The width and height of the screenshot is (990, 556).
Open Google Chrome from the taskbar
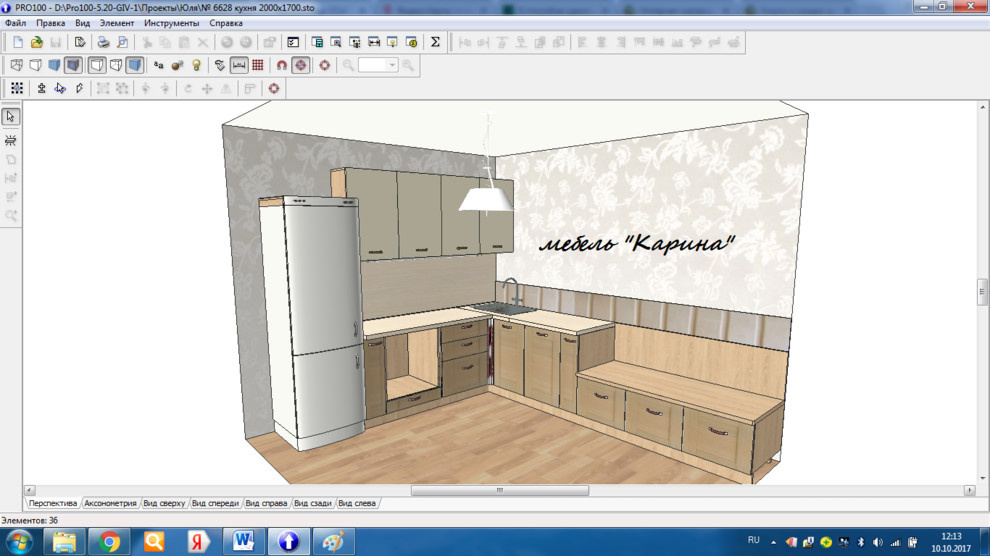point(110,541)
